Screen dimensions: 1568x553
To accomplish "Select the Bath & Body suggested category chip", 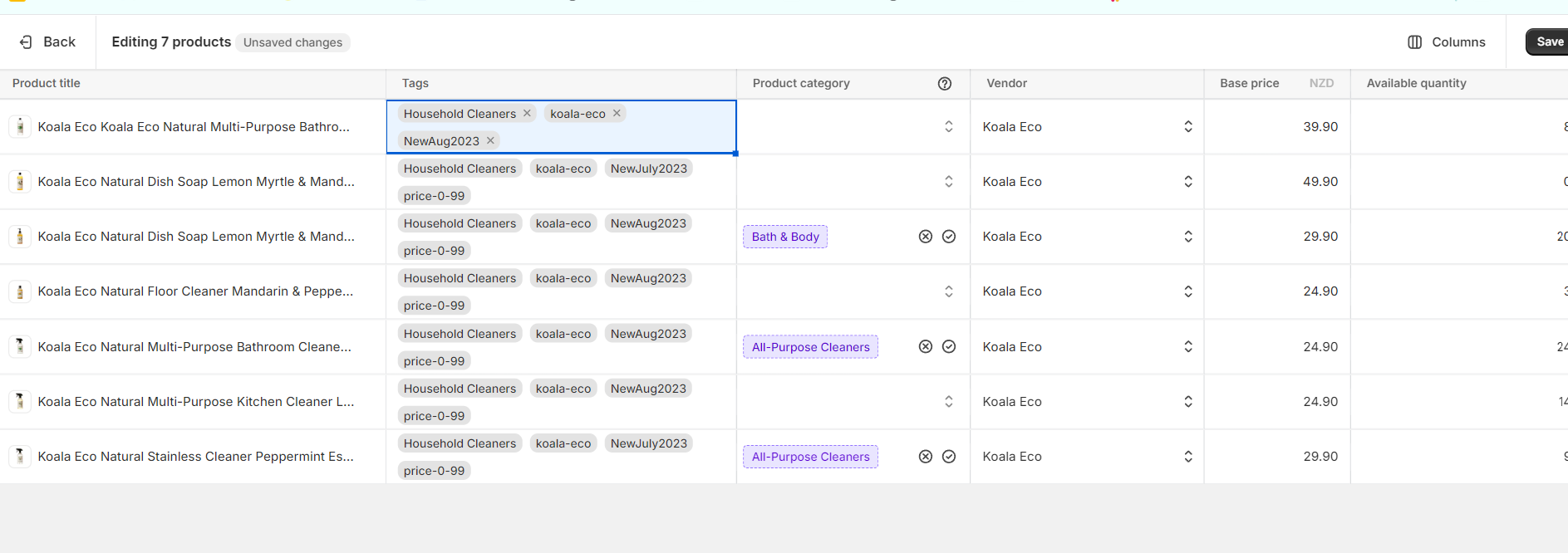I will [785, 237].
